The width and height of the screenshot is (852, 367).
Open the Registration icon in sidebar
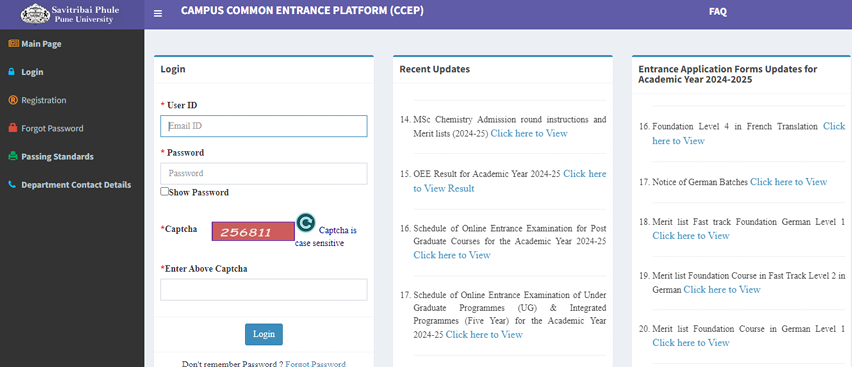click(x=13, y=100)
